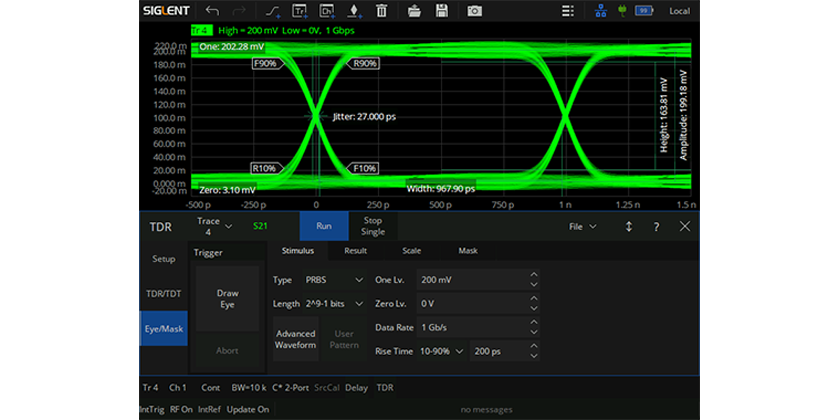840x420 pixels.
Task: Switch to the Result tab
Action: tap(355, 251)
